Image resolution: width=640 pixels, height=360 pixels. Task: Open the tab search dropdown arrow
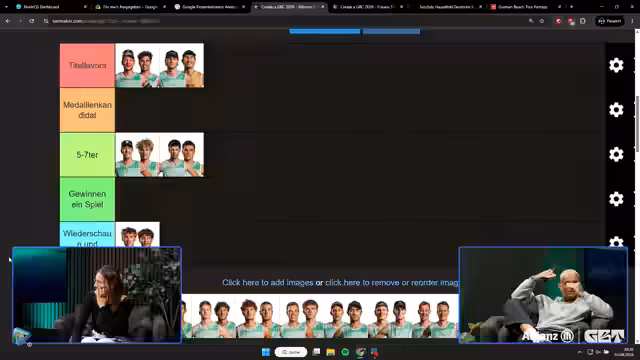[6, 7]
